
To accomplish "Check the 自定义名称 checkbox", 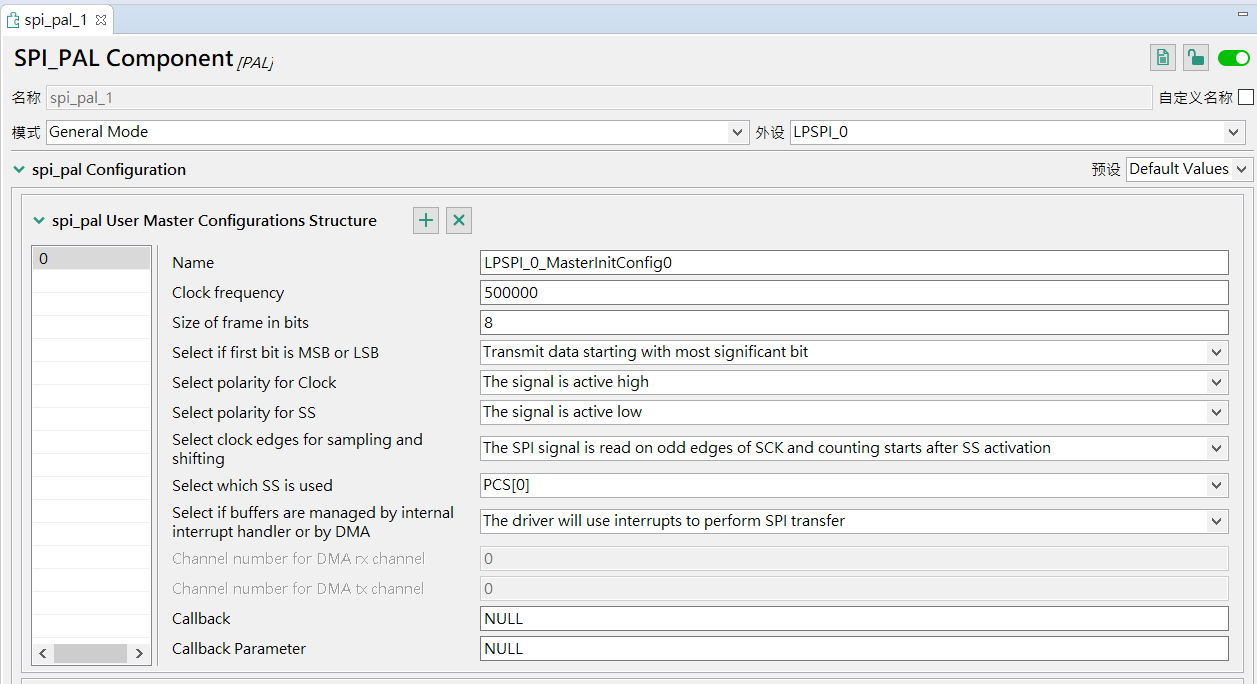I will tap(1245, 97).
